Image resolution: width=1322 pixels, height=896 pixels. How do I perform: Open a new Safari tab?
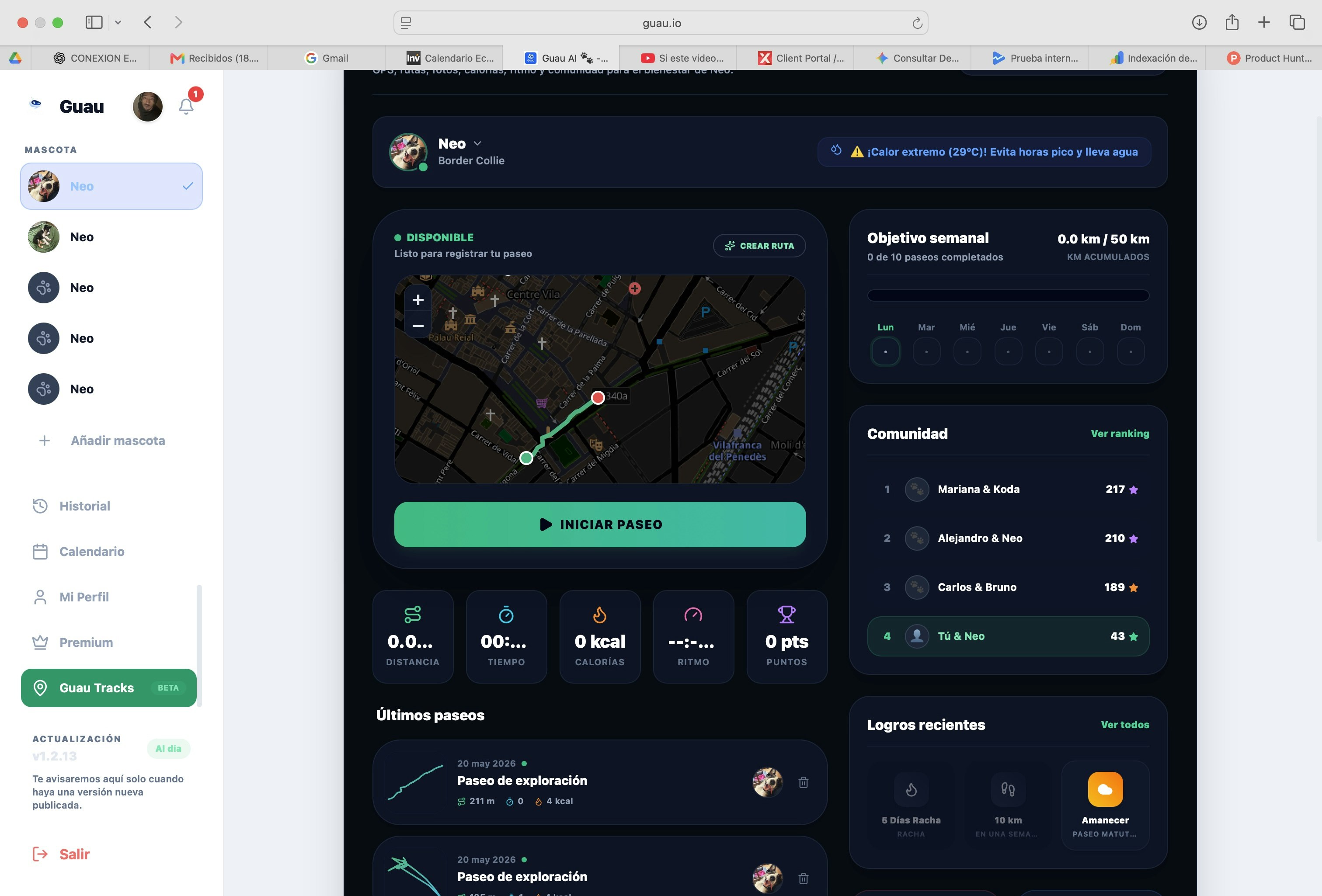click(x=1264, y=22)
